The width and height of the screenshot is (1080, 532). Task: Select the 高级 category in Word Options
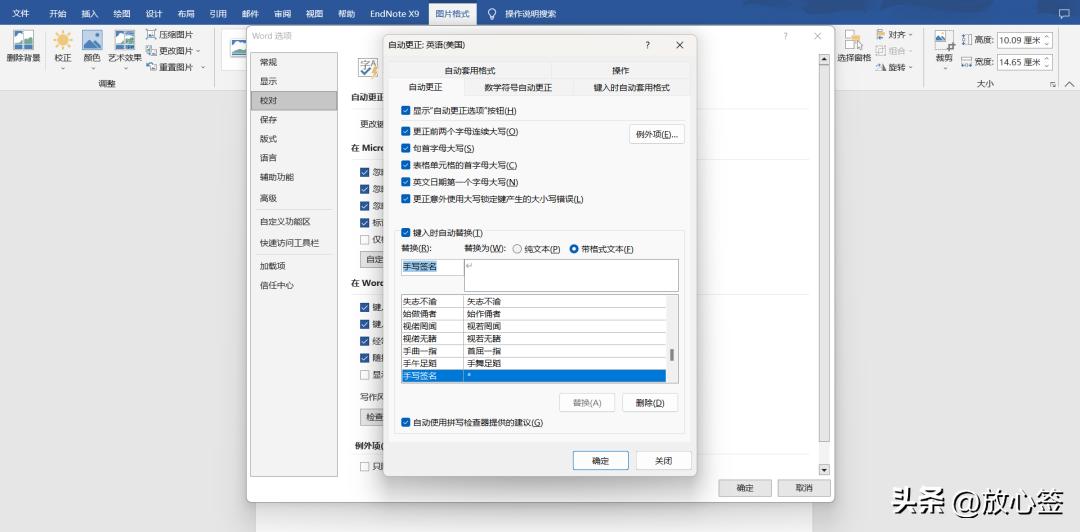coord(294,198)
